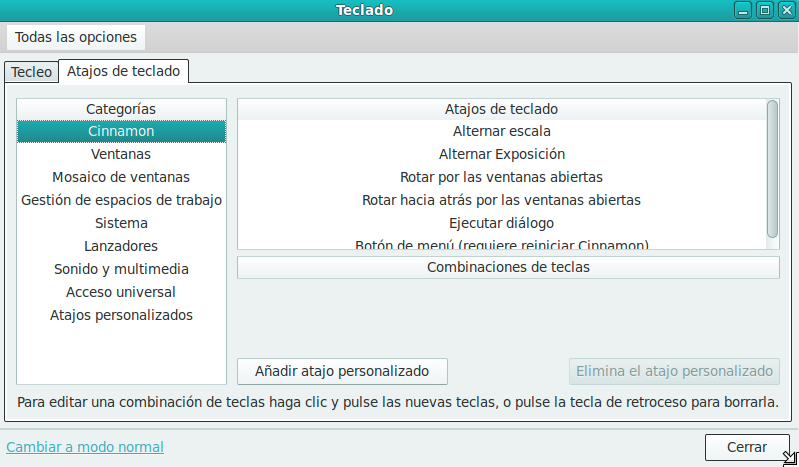
Task: Switch to the Tecleo tab
Action: click(x=31, y=72)
